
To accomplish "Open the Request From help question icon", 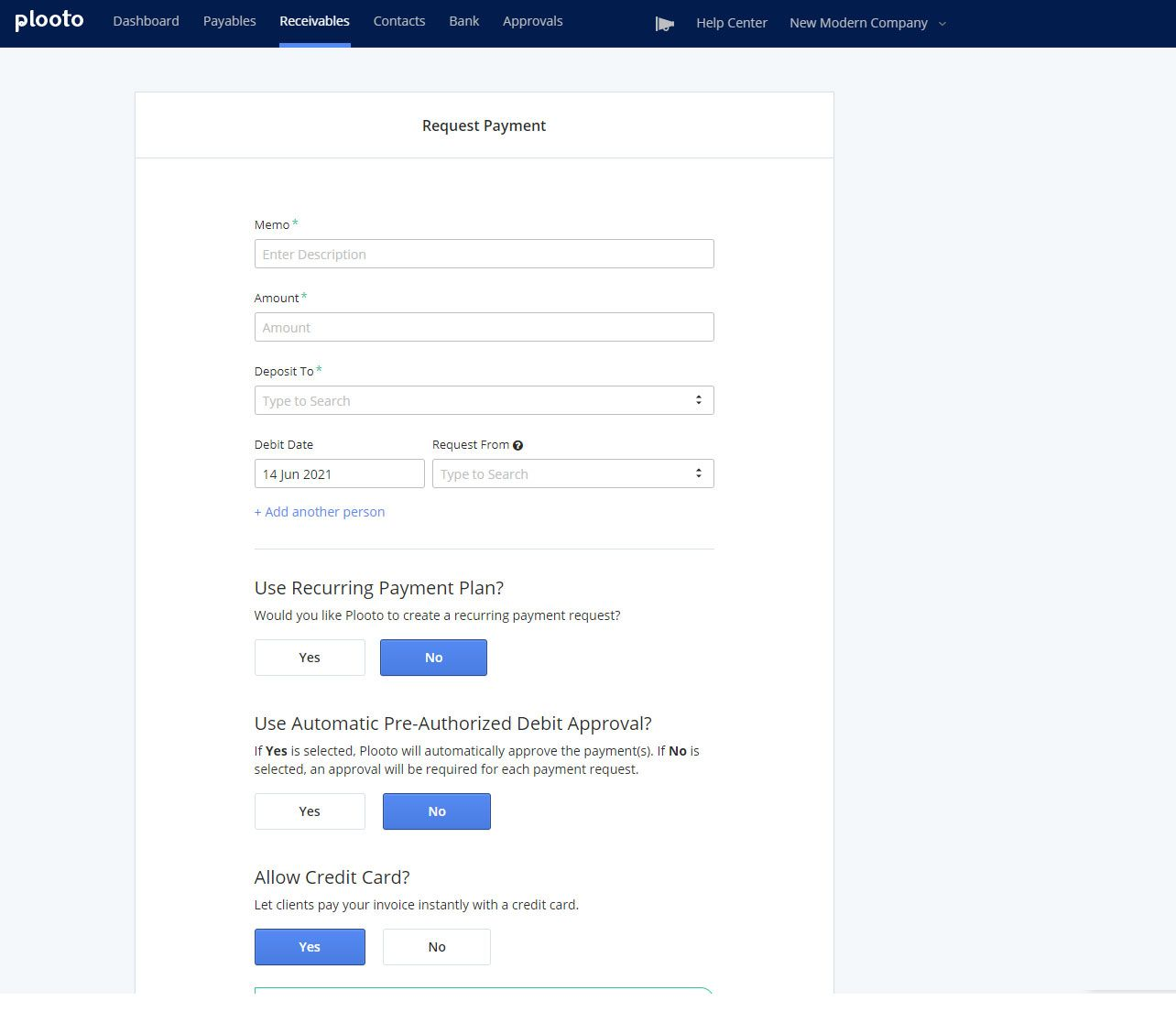I will [x=518, y=444].
